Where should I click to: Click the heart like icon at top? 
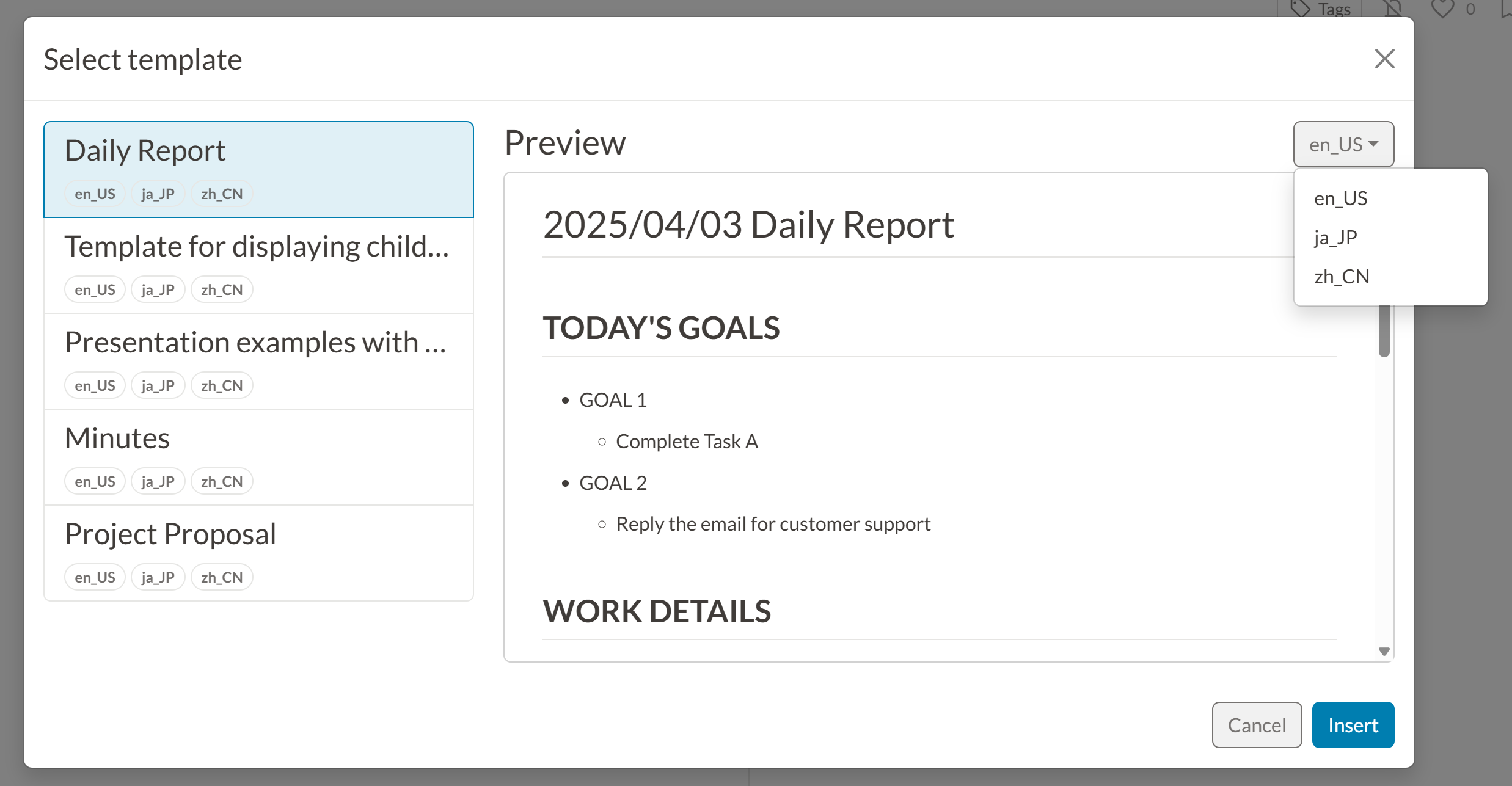click(x=1442, y=9)
